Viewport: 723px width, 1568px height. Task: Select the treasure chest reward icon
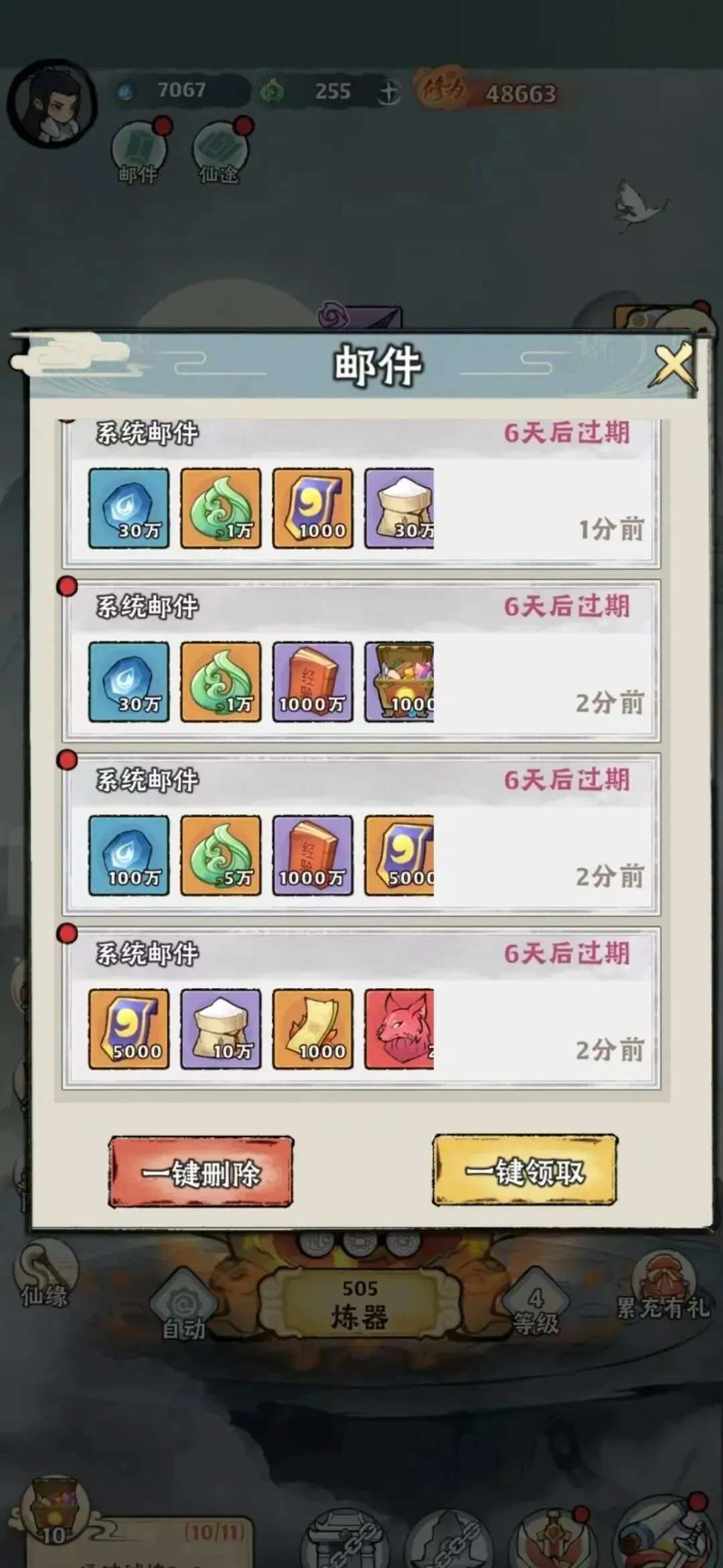pos(399,682)
